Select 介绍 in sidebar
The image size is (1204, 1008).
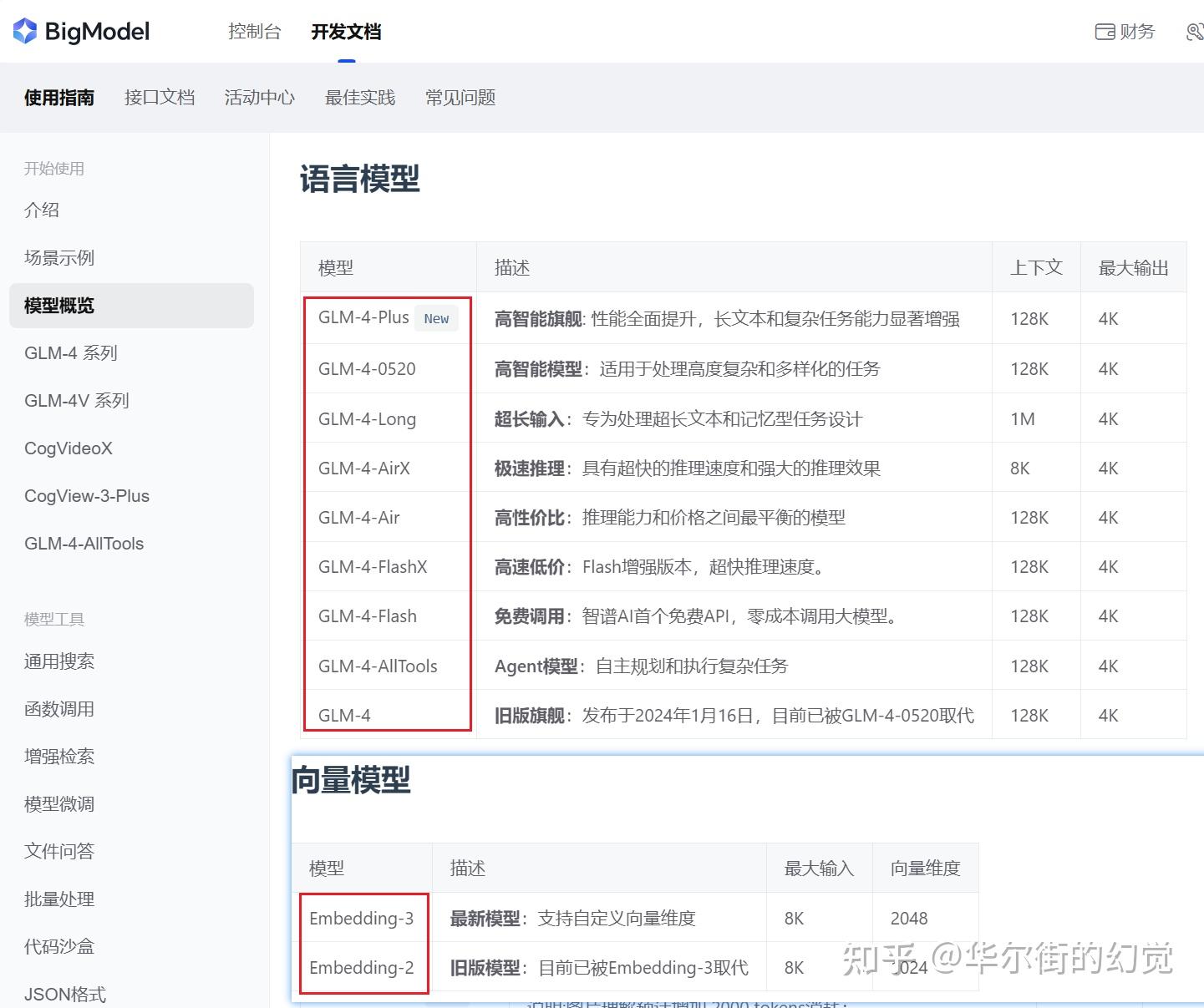click(42, 210)
